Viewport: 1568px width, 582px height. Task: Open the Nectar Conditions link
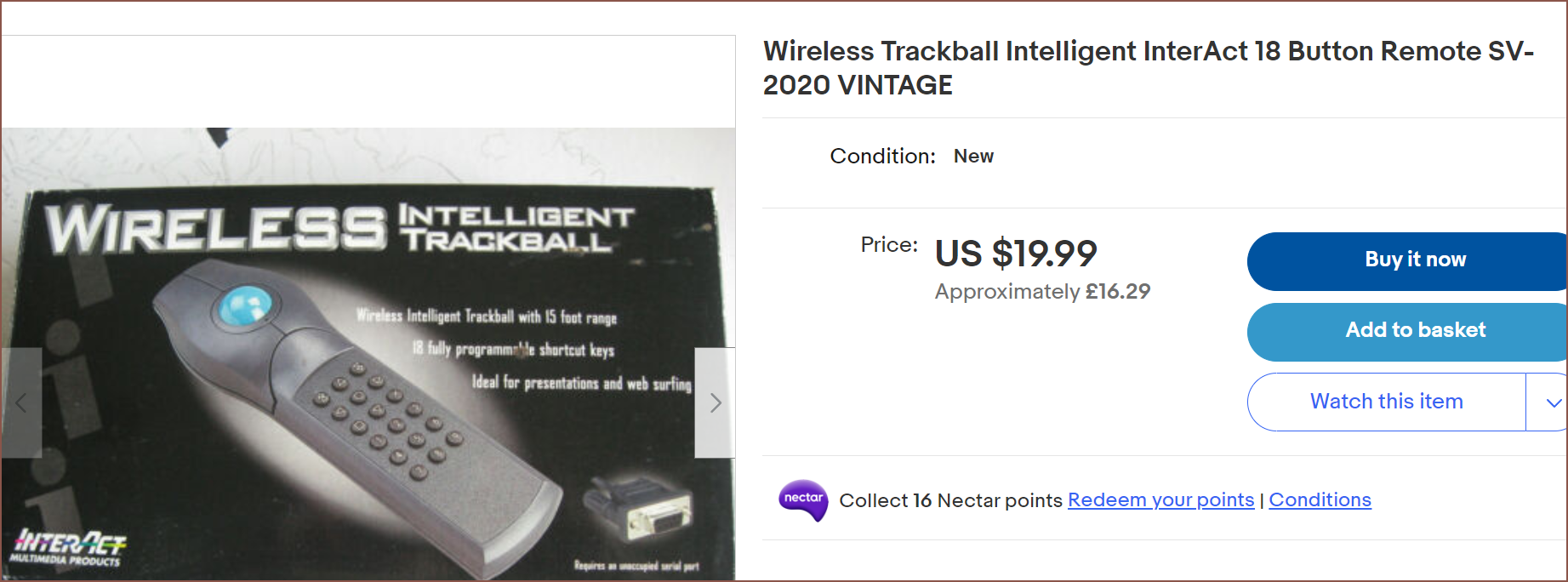click(1320, 500)
